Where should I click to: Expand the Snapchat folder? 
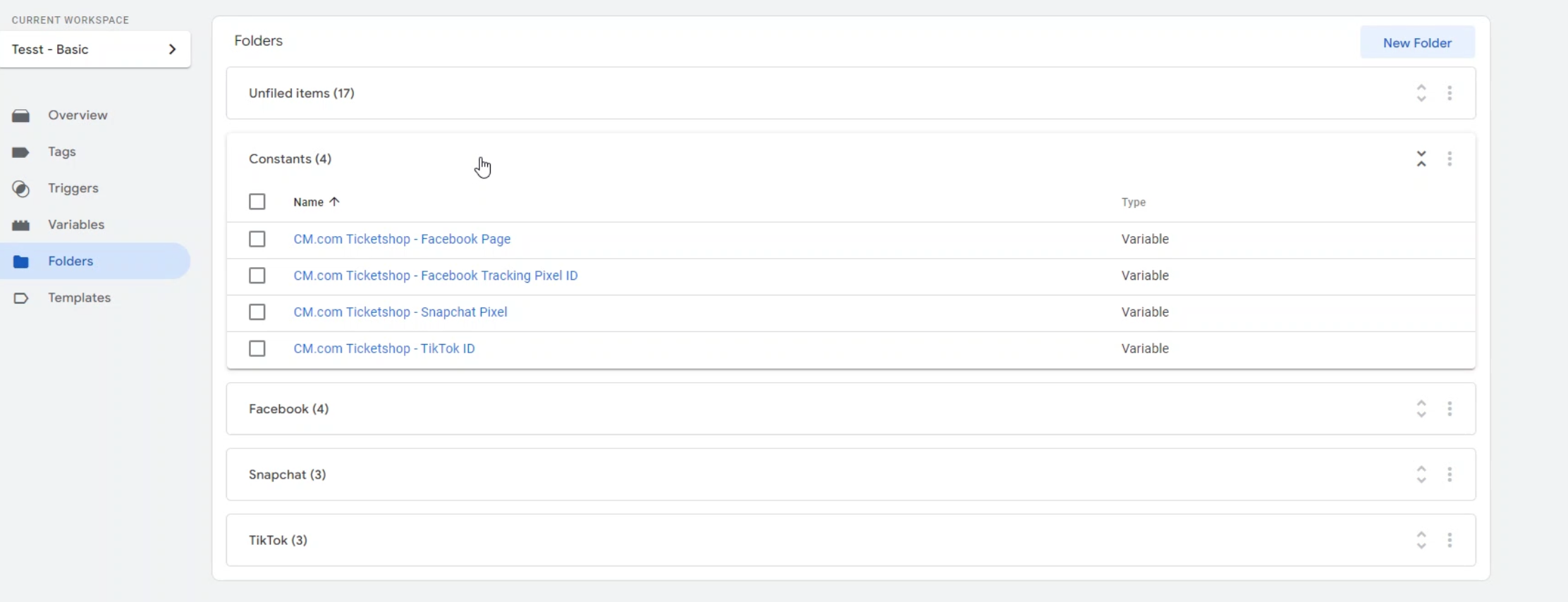coord(1421,474)
